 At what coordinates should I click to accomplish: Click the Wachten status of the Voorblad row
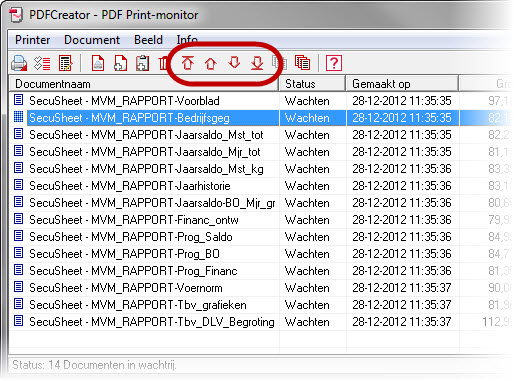click(x=307, y=101)
